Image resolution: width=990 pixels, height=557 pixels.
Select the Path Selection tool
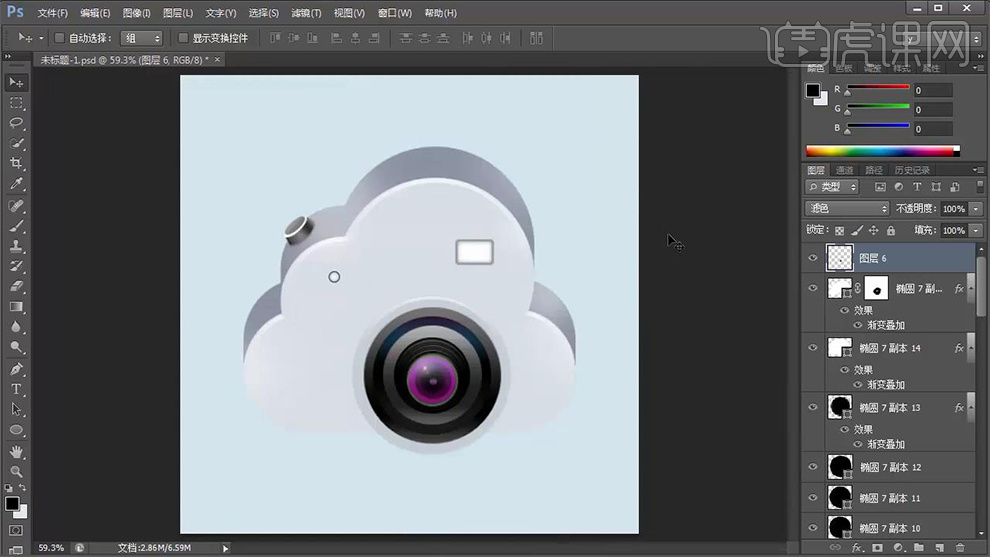coord(16,409)
